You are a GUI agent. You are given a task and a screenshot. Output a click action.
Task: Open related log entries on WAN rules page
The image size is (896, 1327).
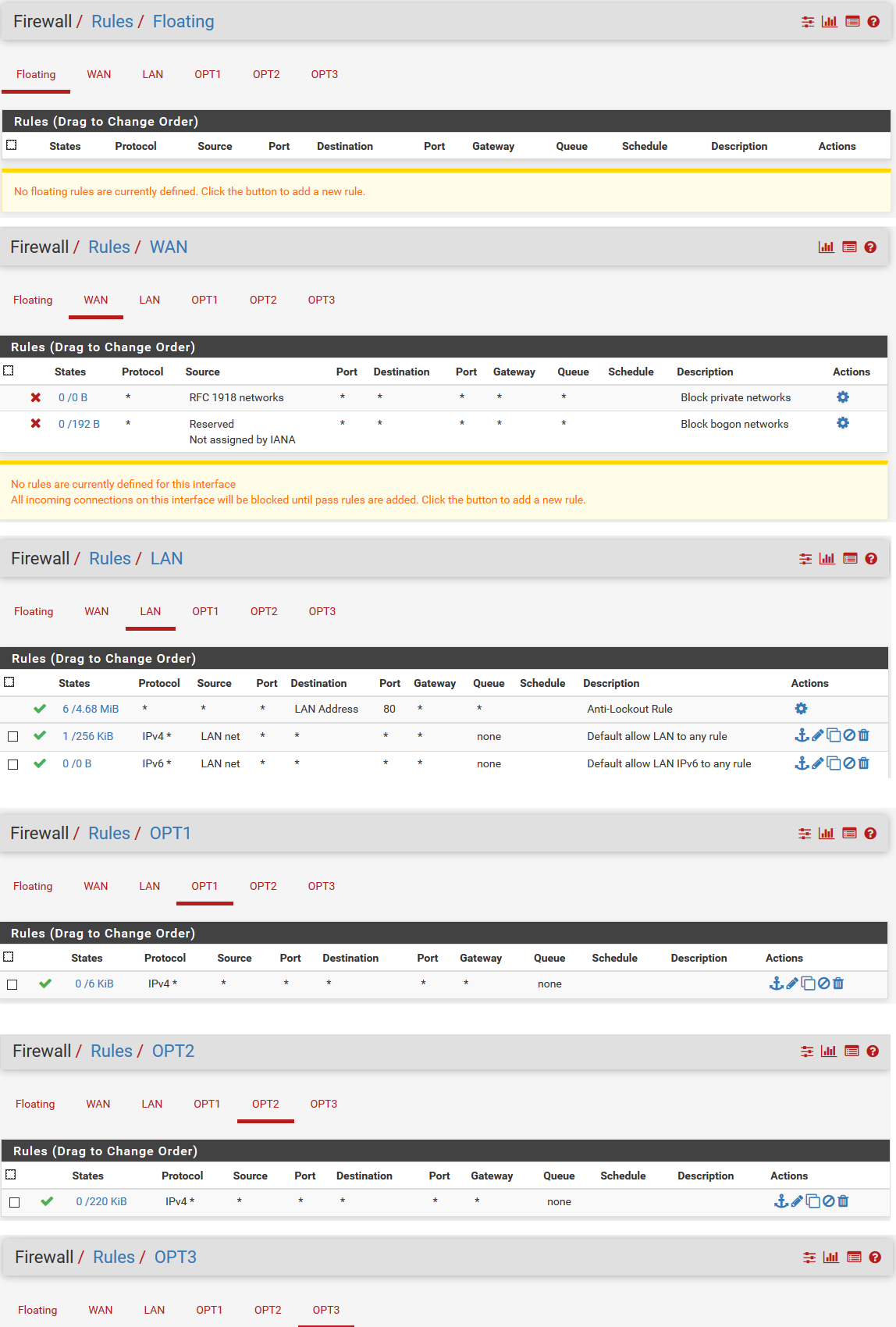[x=849, y=247]
